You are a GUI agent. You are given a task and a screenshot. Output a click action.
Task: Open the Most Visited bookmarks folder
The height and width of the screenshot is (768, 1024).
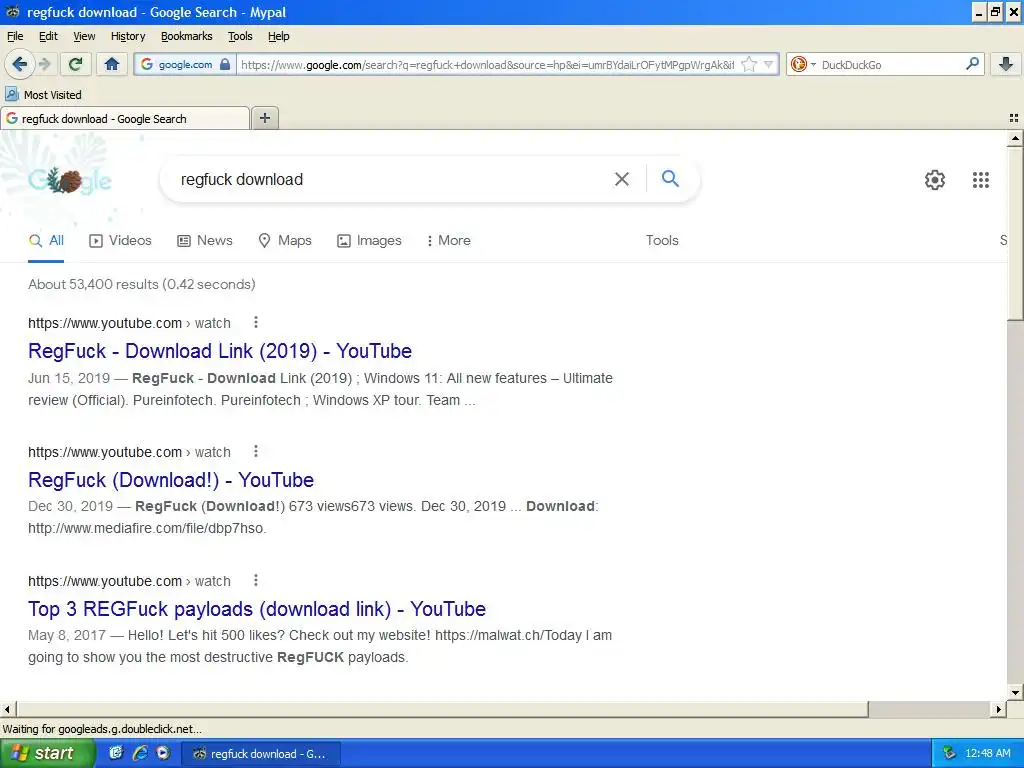44,95
